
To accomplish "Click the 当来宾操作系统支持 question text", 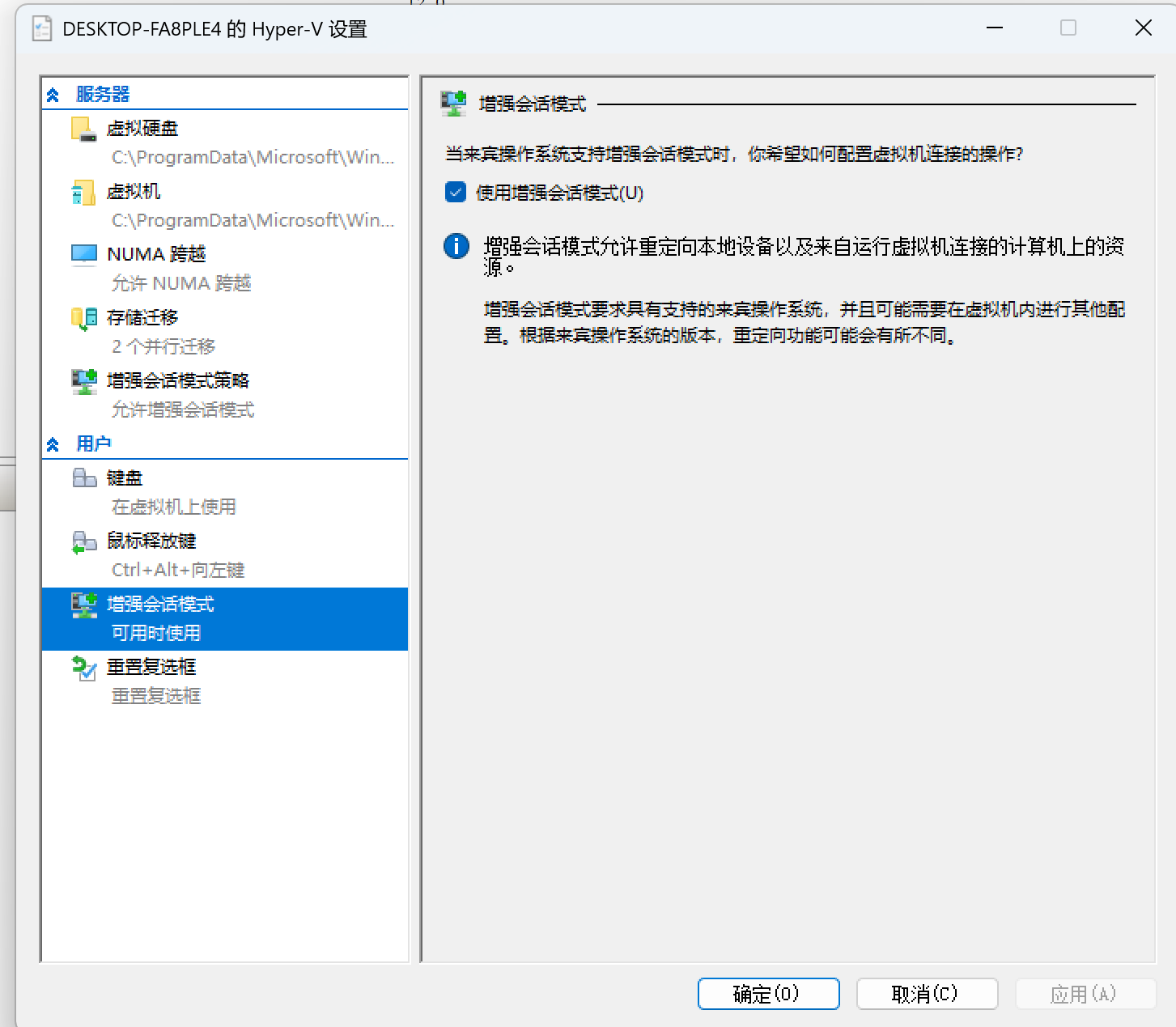I will [734, 154].
